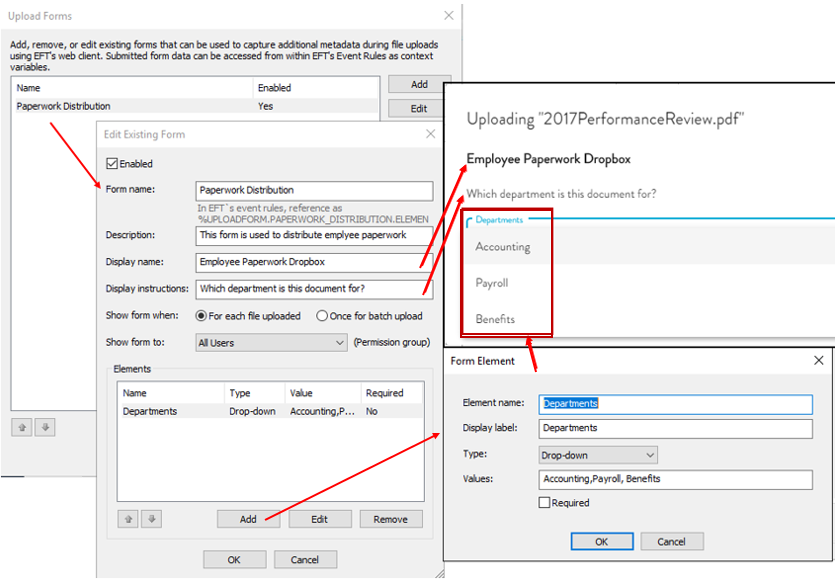Click the move-up arrow below Elements list

click(129, 519)
